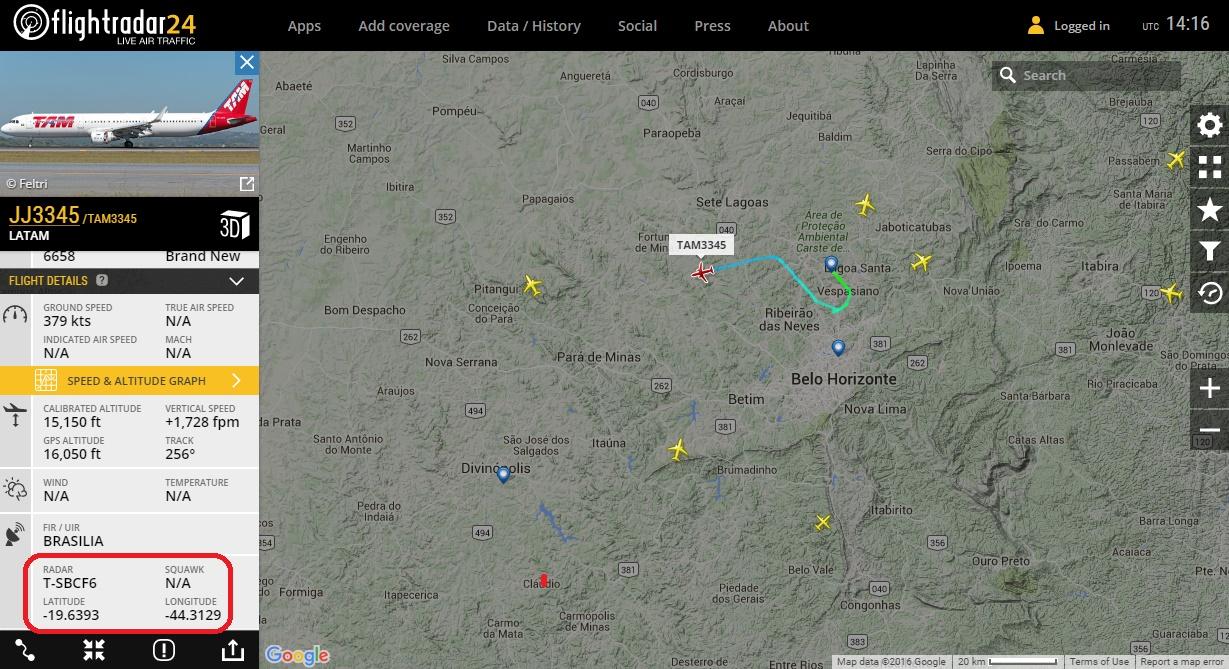The image size is (1229, 669).
Task: Open the About menu
Action: pos(788,26)
